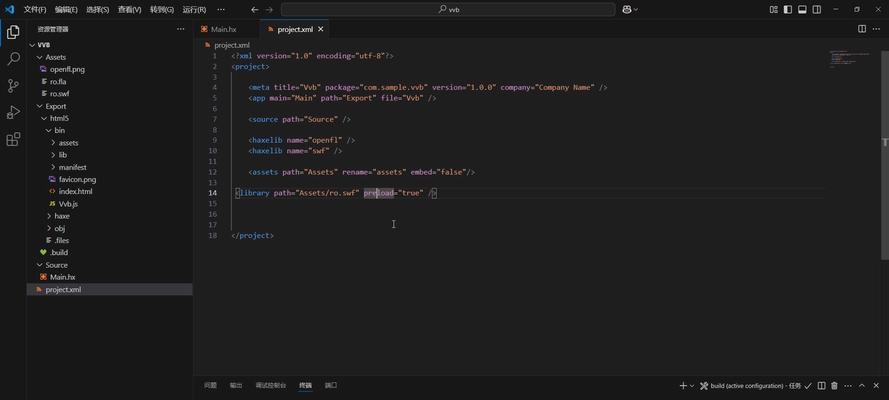Open the 文件(F) menu
889x400 pixels.
(35, 10)
